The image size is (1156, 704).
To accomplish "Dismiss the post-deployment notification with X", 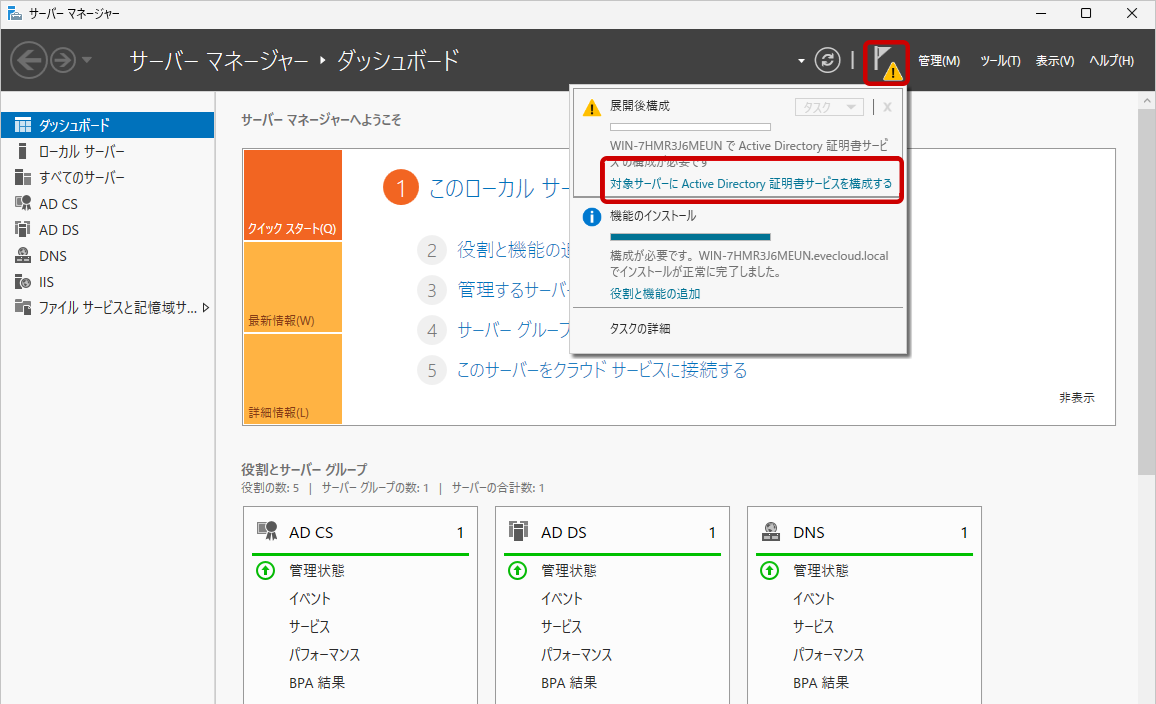I will click(887, 107).
